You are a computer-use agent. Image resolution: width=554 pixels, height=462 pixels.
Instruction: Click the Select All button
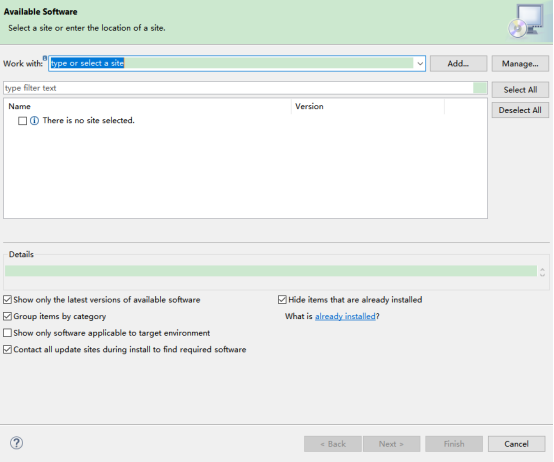tap(520, 90)
